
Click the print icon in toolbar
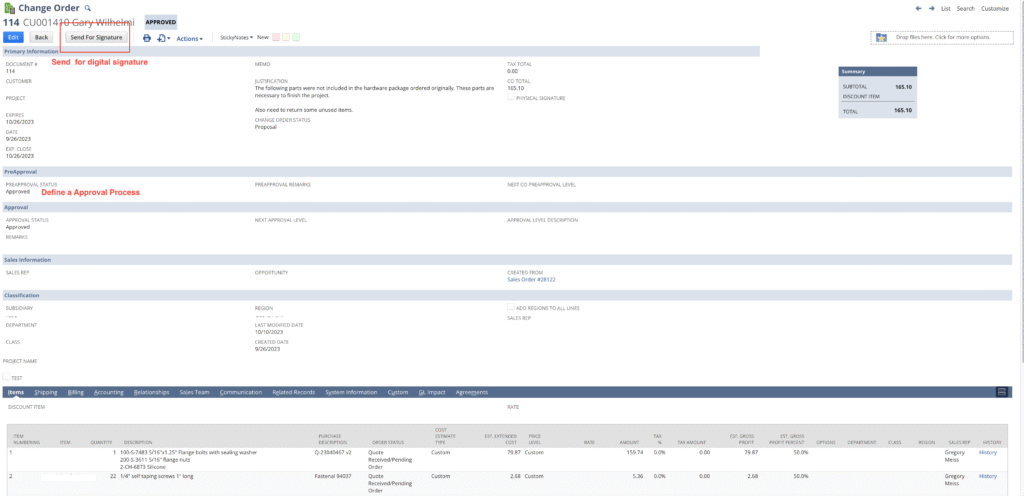point(146,38)
